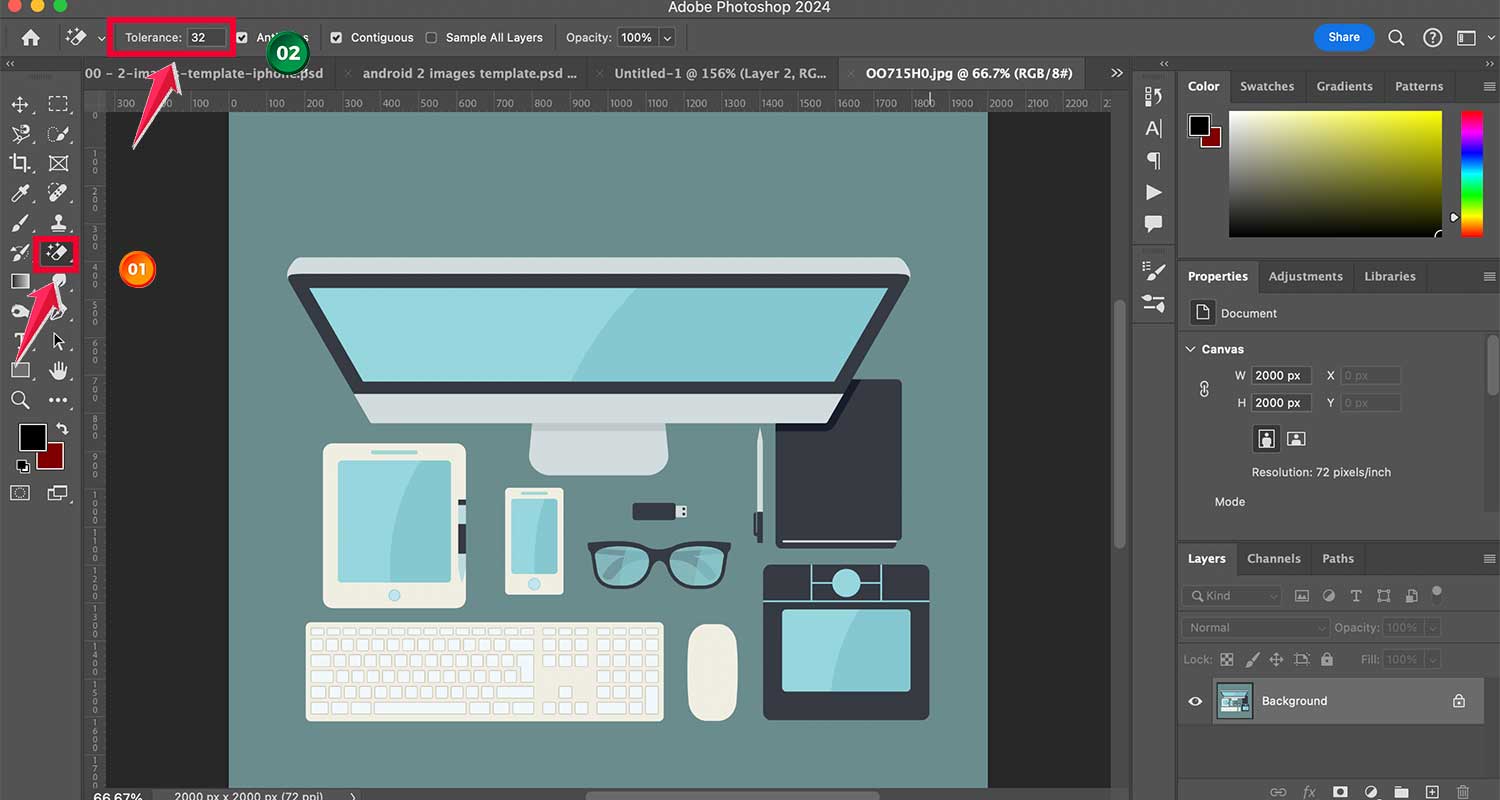The width and height of the screenshot is (1500, 800).
Task: Create a new layer in Layers panel
Action: coord(1432,792)
